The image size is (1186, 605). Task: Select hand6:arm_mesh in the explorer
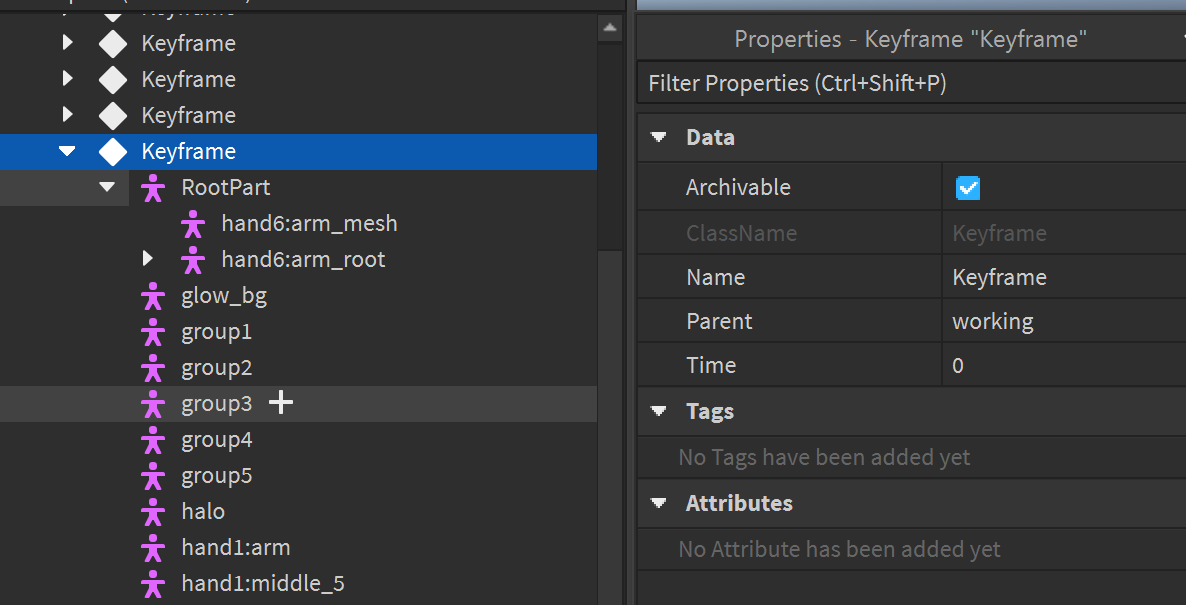point(309,224)
